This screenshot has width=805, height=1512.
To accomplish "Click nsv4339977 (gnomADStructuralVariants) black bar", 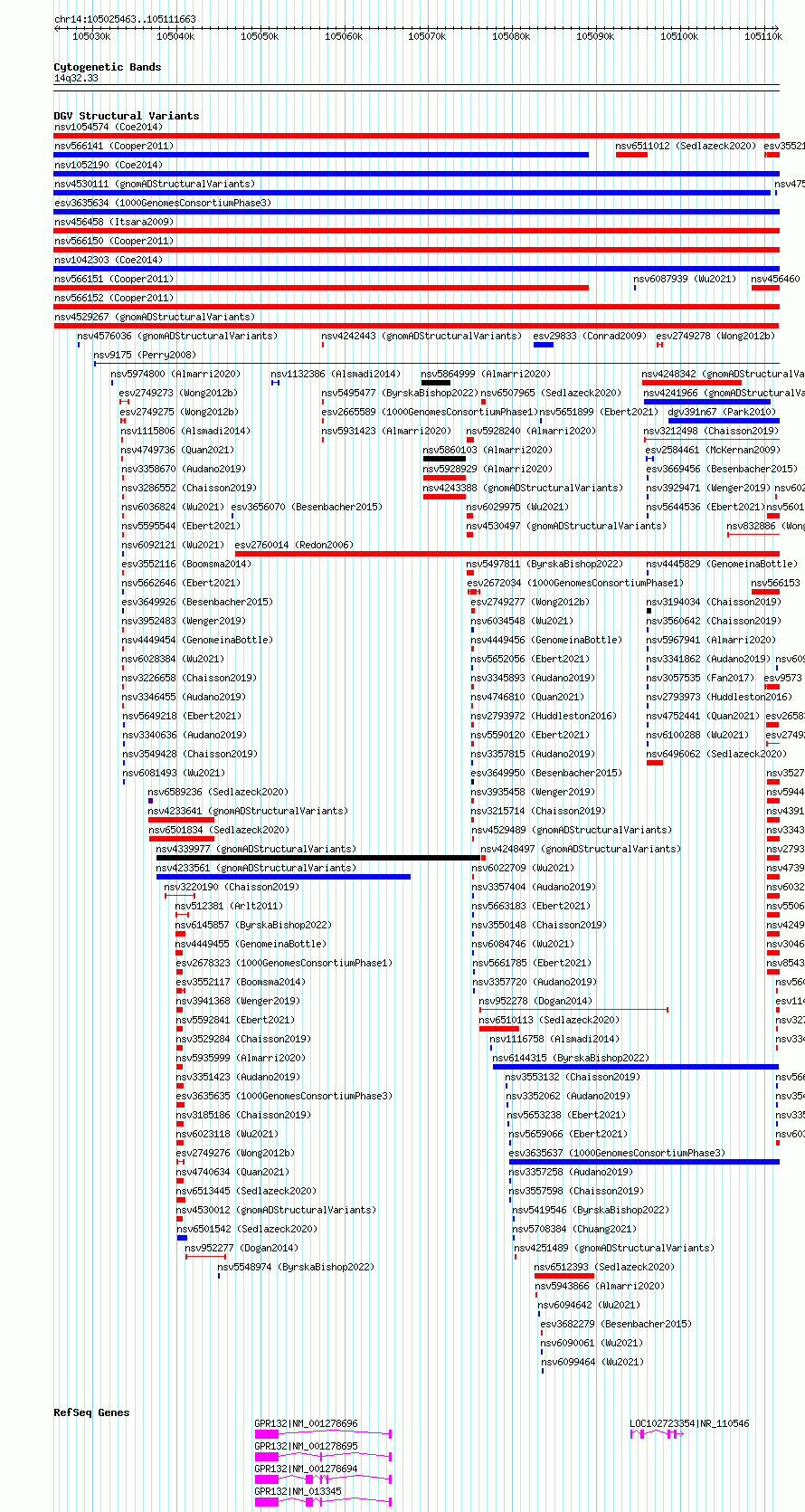I will point(318,858).
